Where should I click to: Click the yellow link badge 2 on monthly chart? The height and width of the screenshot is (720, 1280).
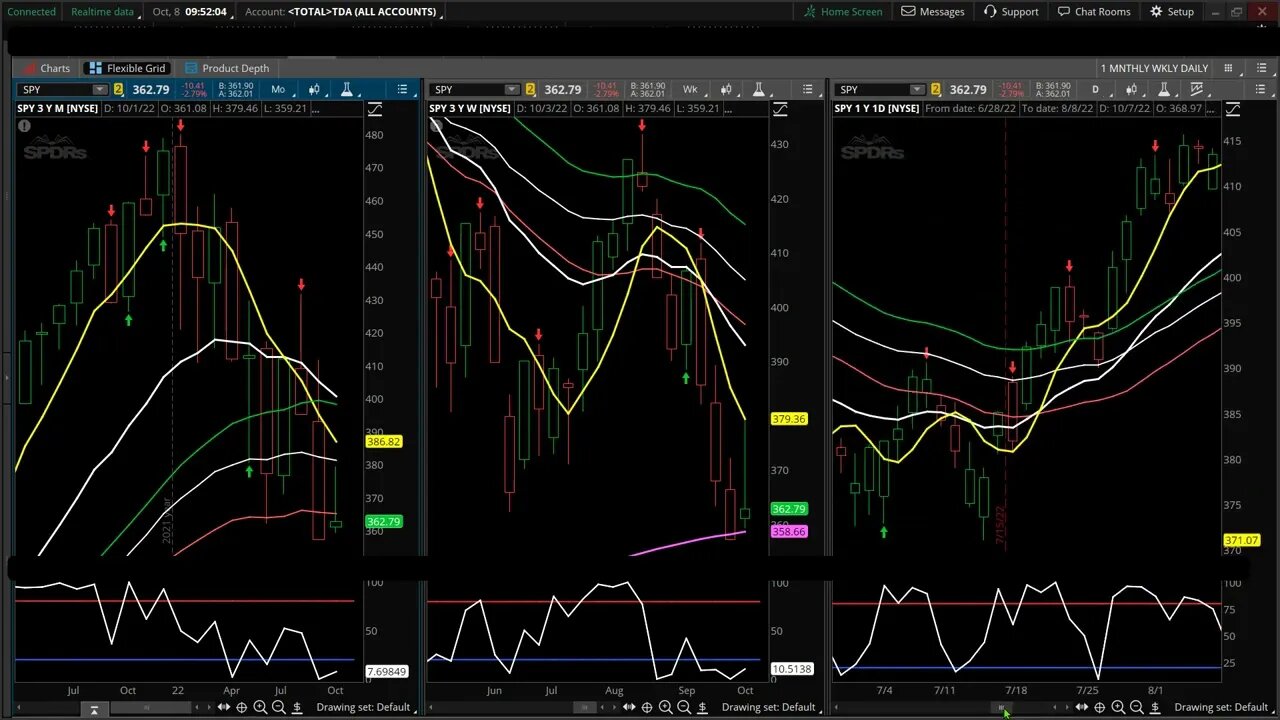pos(118,90)
